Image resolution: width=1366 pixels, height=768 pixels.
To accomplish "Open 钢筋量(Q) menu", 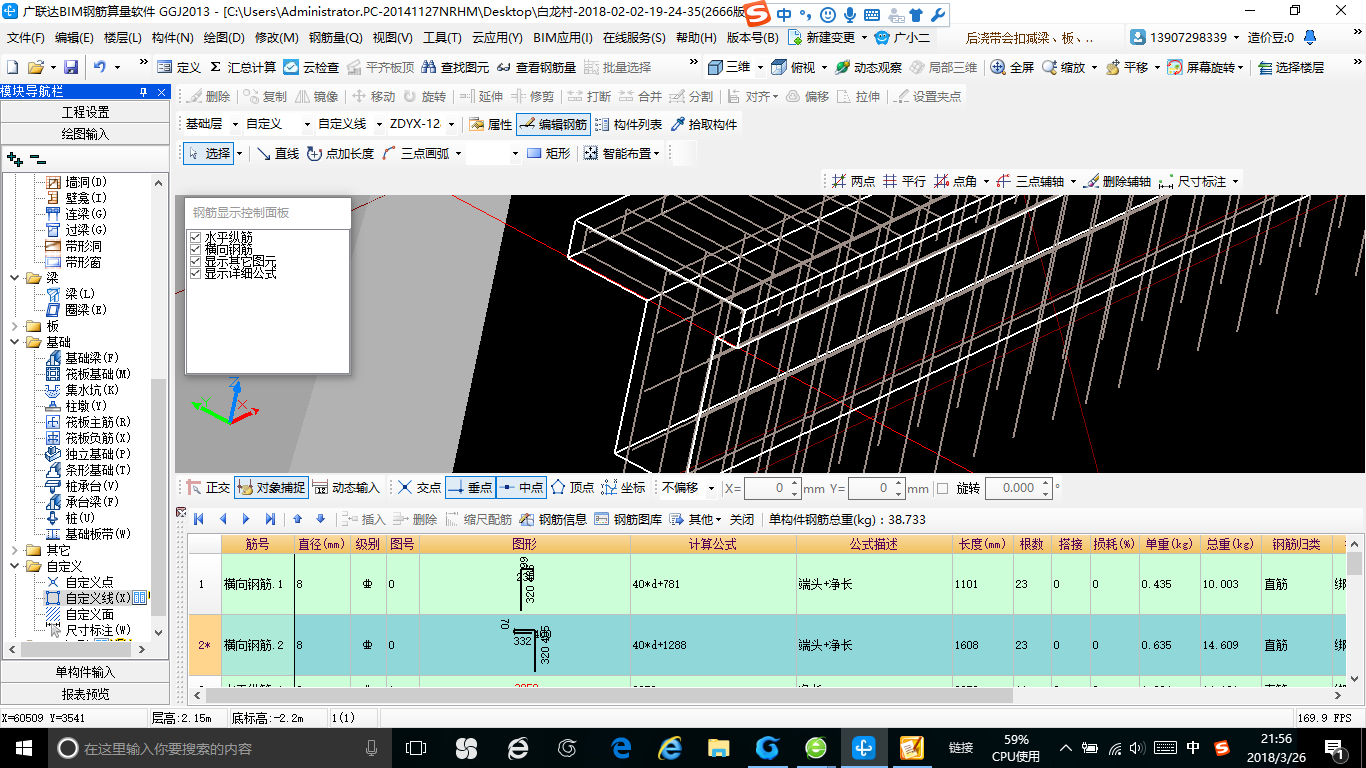I will click(x=336, y=38).
